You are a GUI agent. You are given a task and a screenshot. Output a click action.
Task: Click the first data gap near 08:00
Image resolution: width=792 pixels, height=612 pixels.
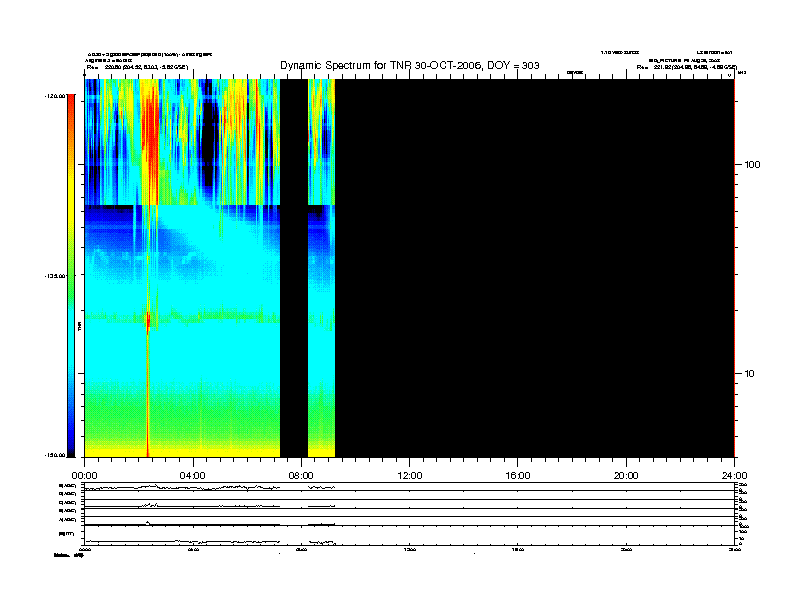coord(294,268)
